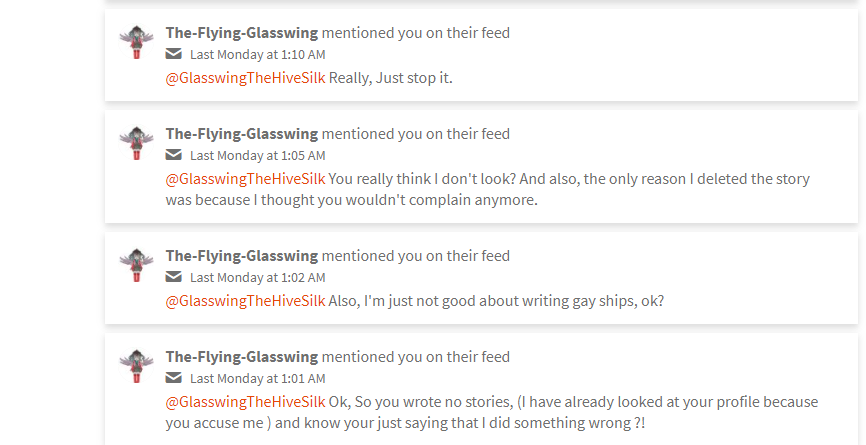Click 'Last Monday at 1:01 AM' timestamp
The width and height of the screenshot is (866, 445).
257,379
